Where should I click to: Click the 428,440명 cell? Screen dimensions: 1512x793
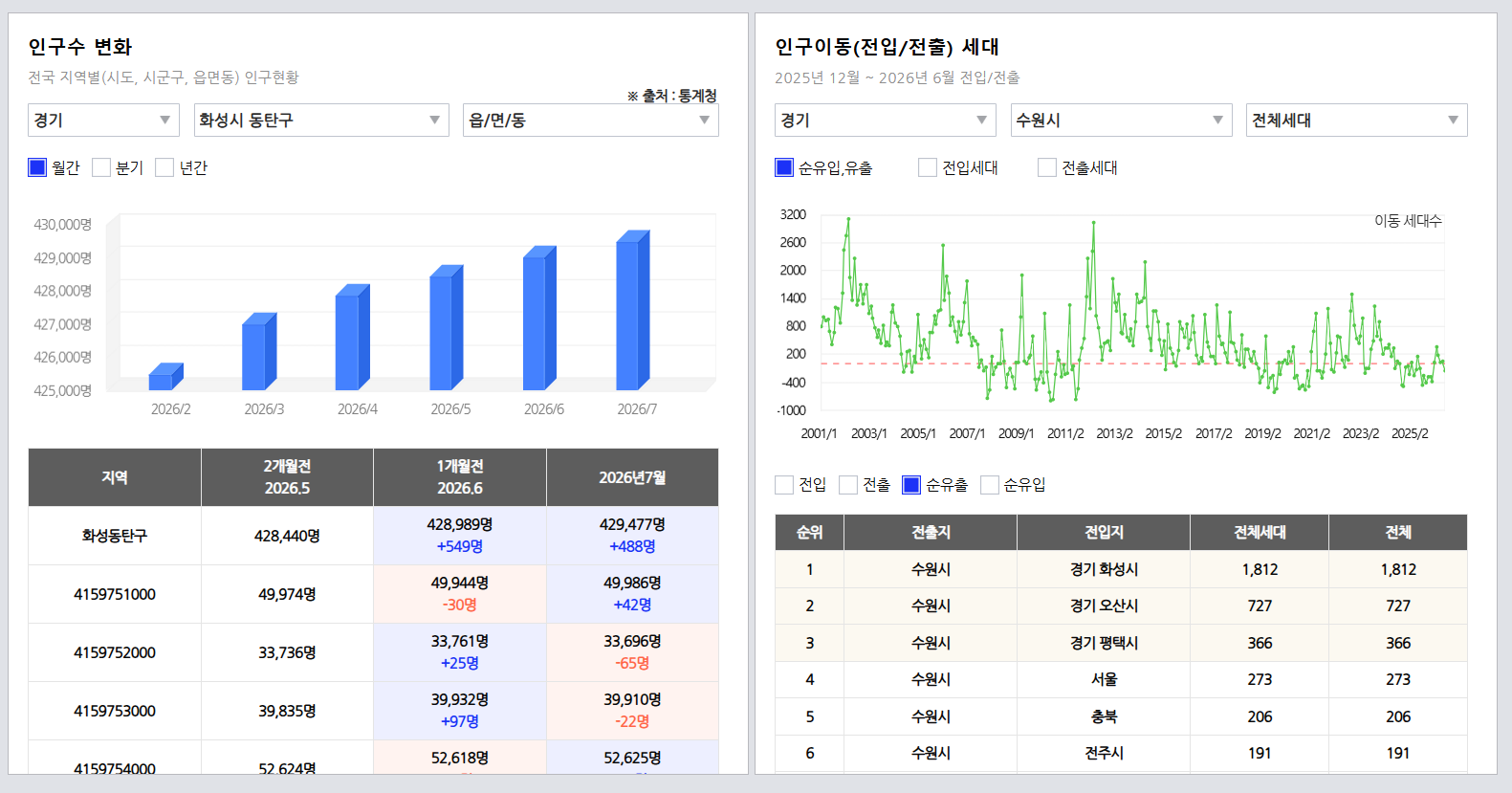287,536
